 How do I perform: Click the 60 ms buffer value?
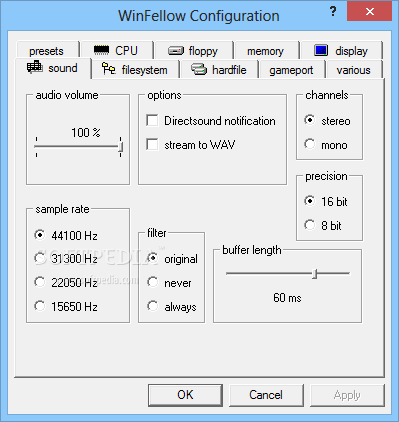coord(287,297)
